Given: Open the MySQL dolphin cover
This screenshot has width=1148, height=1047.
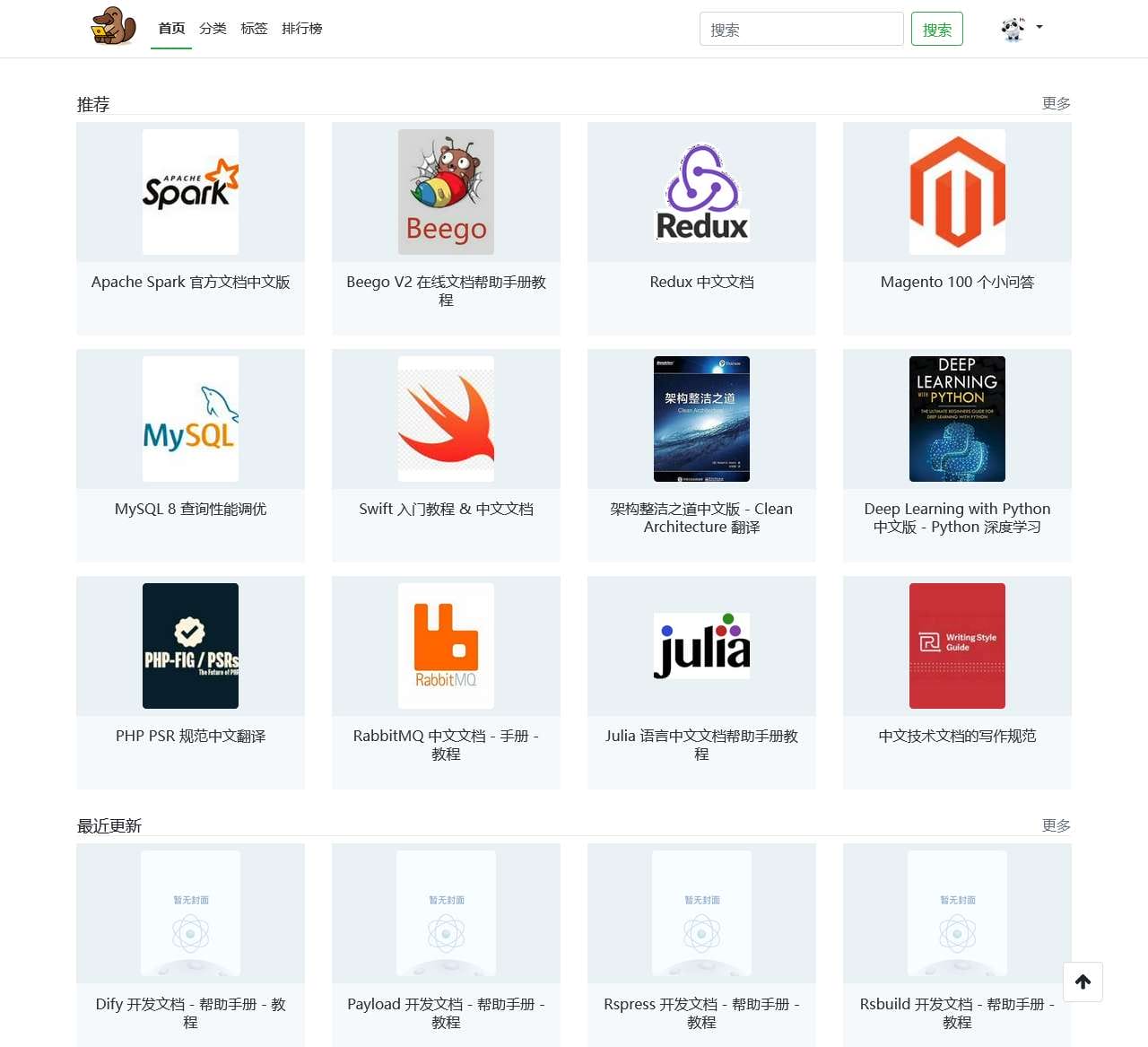Looking at the screenshot, I should click(190, 419).
